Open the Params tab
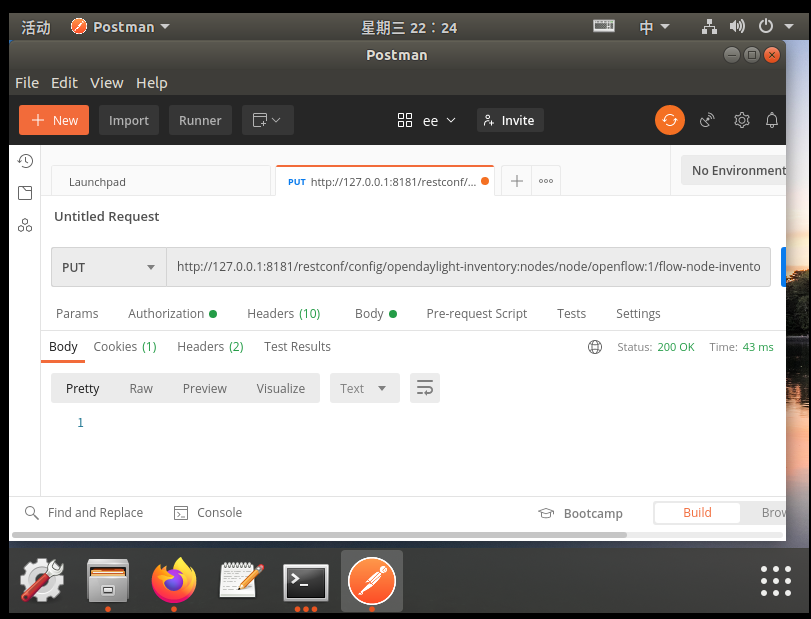The image size is (811, 619). [77, 313]
